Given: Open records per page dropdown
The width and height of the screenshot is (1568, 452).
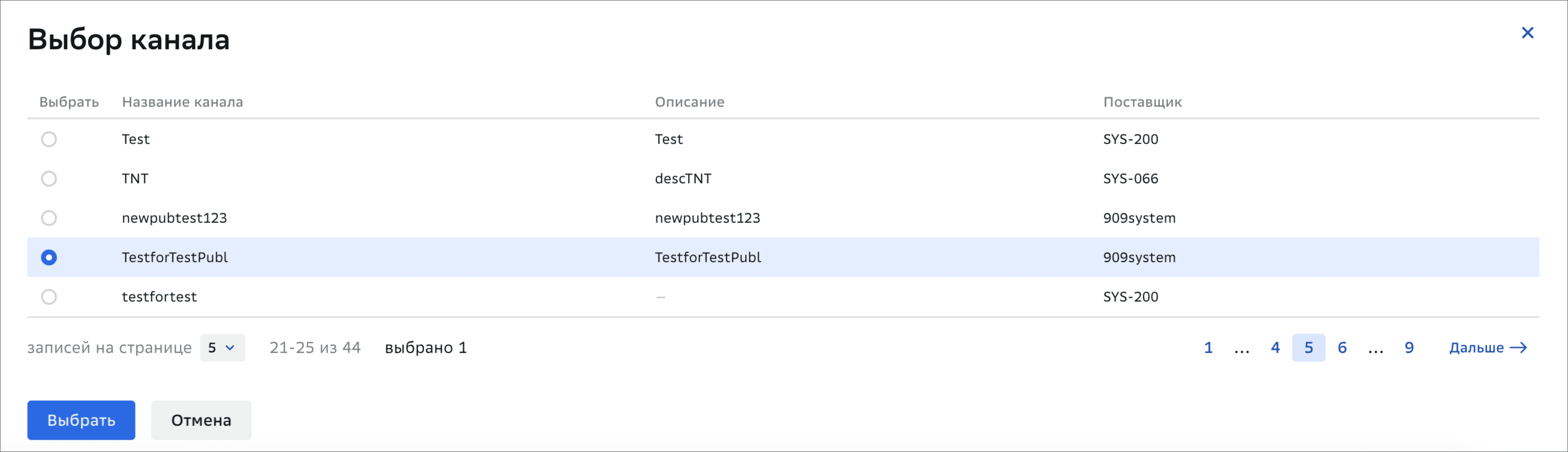Looking at the screenshot, I should (222, 347).
